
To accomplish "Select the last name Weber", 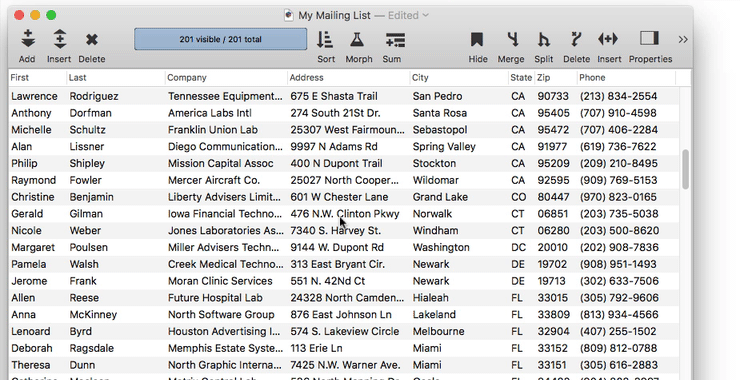I will tap(85, 231).
